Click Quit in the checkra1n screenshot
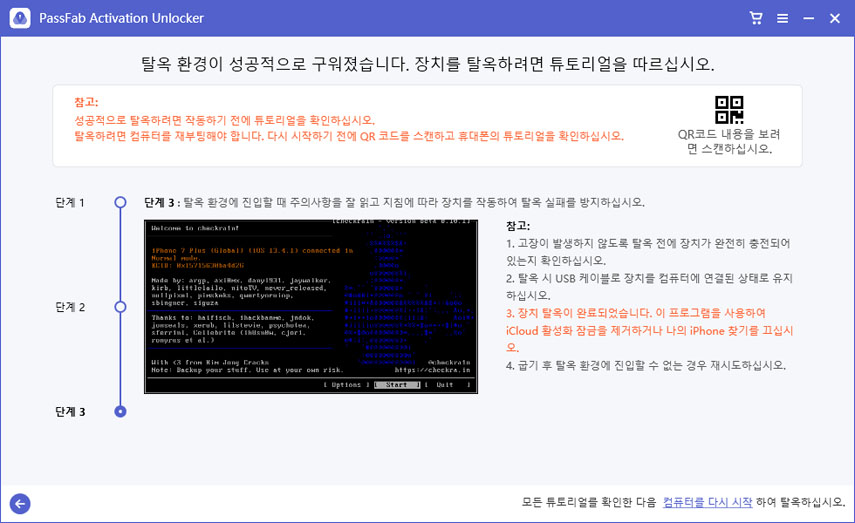 click(443, 384)
